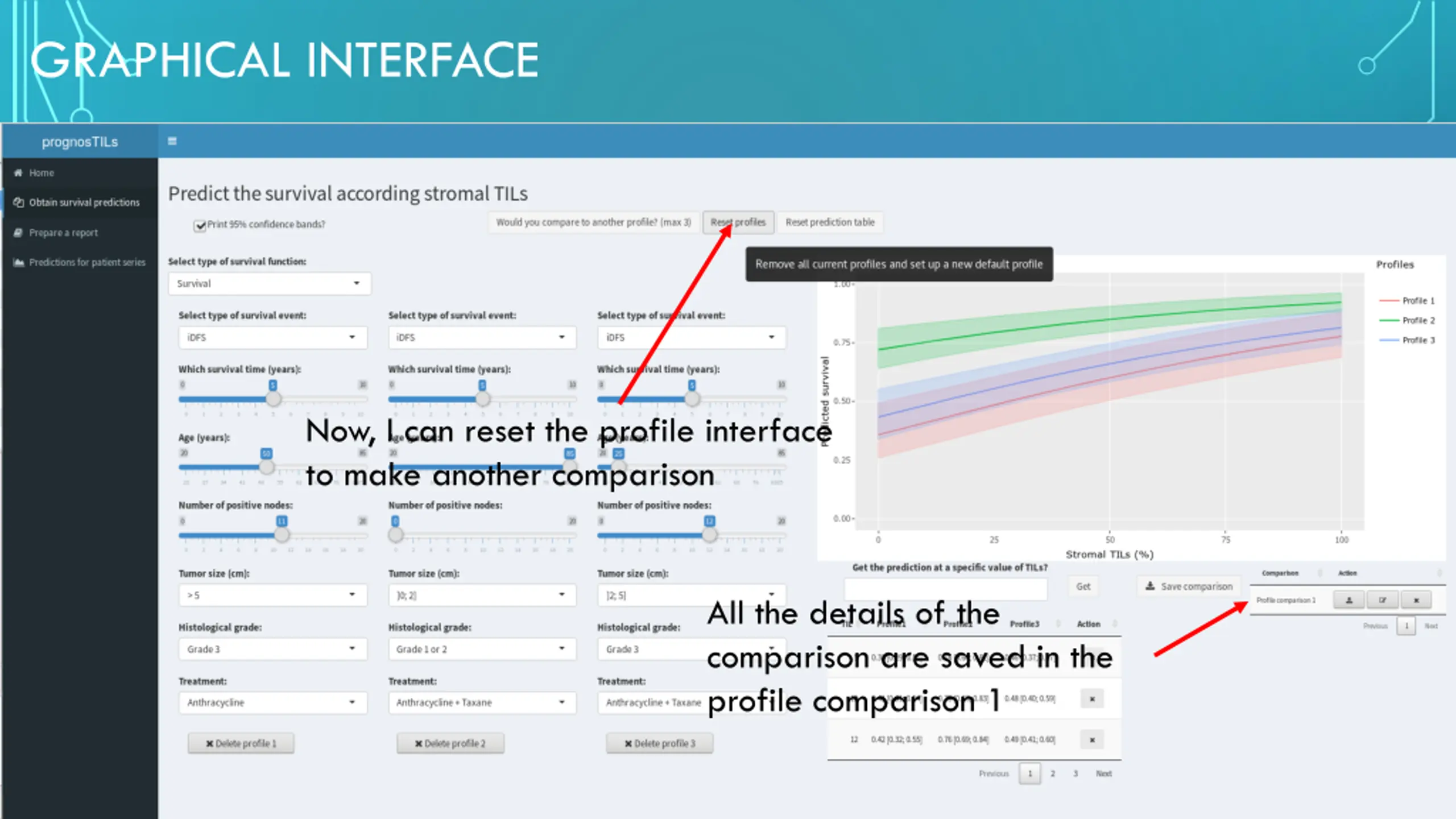Click the positive nodes slider handle at 0
The height and width of the screenshot is (819, 1456).
(396, 535)
